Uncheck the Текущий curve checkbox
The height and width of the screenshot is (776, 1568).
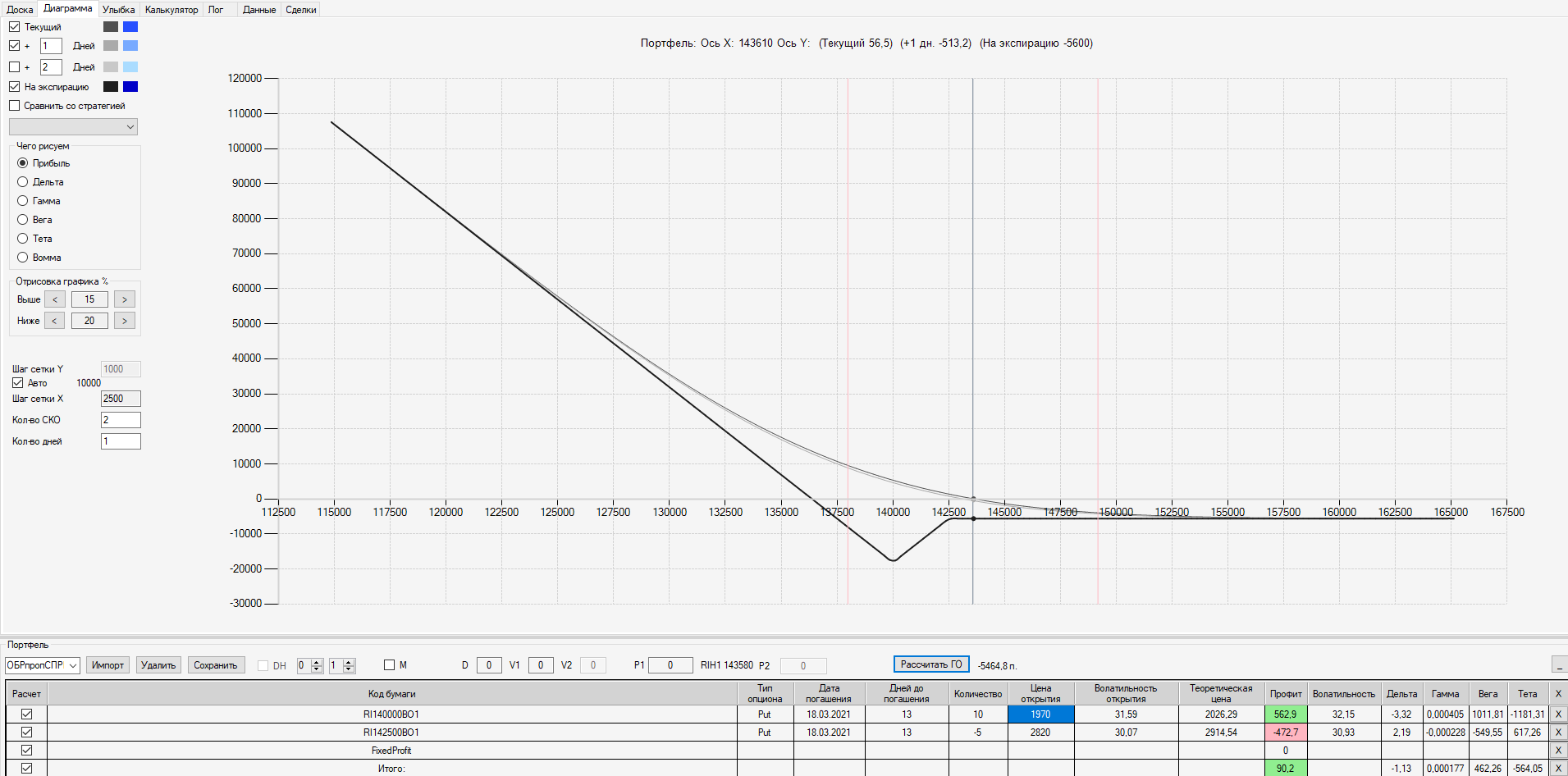point(15,27)
